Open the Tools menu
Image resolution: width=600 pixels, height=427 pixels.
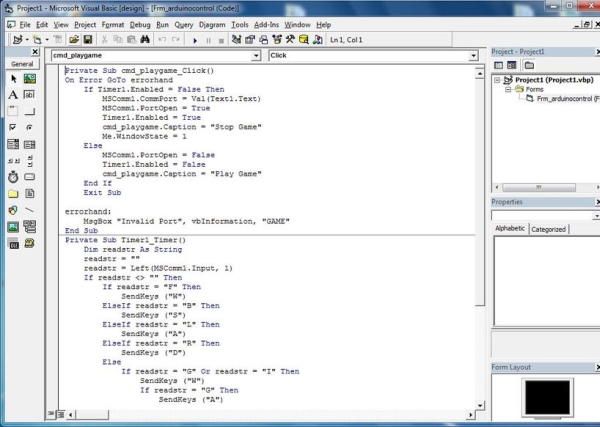240,25
